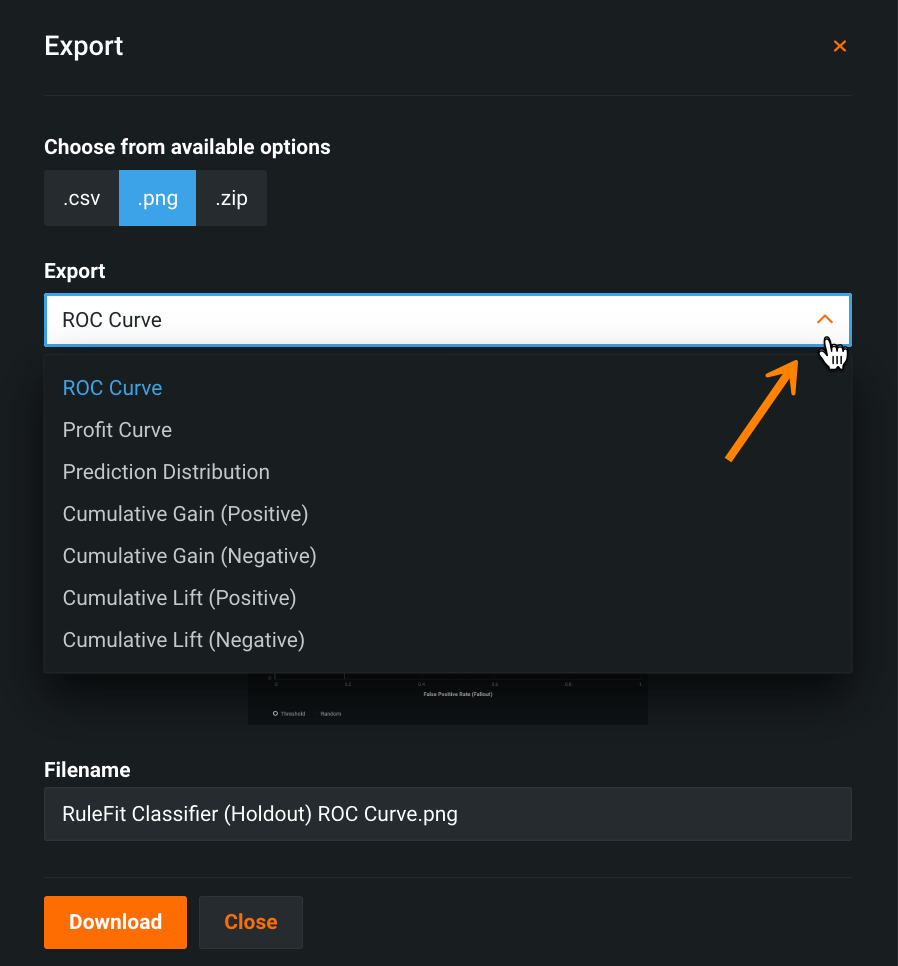Pick Cumulative Gain (Negative) from the list
This screenshot has width=898, height=966.
coord(189,556)
